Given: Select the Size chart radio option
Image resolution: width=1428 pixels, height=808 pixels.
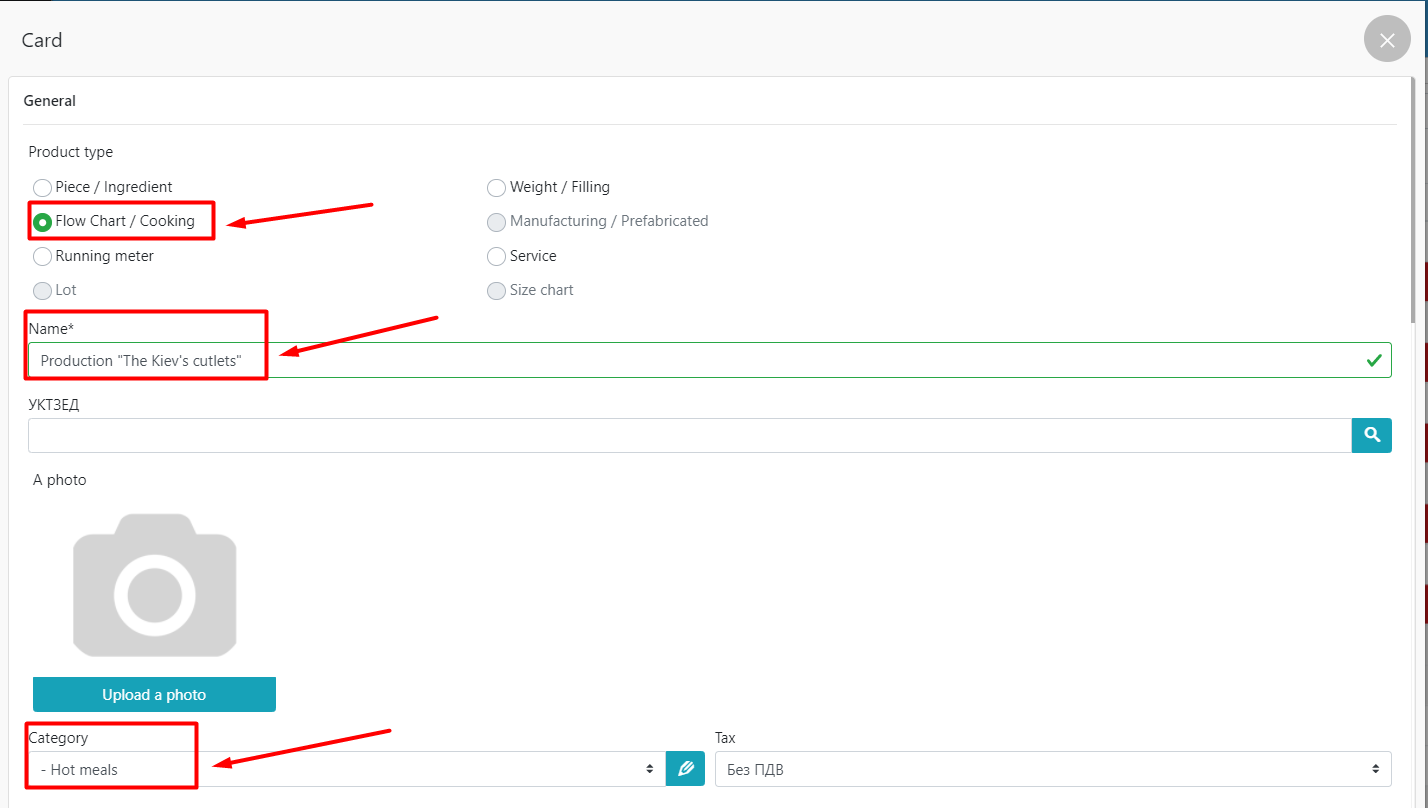Looking at the screenshot, I should click(x=496, y=291).
